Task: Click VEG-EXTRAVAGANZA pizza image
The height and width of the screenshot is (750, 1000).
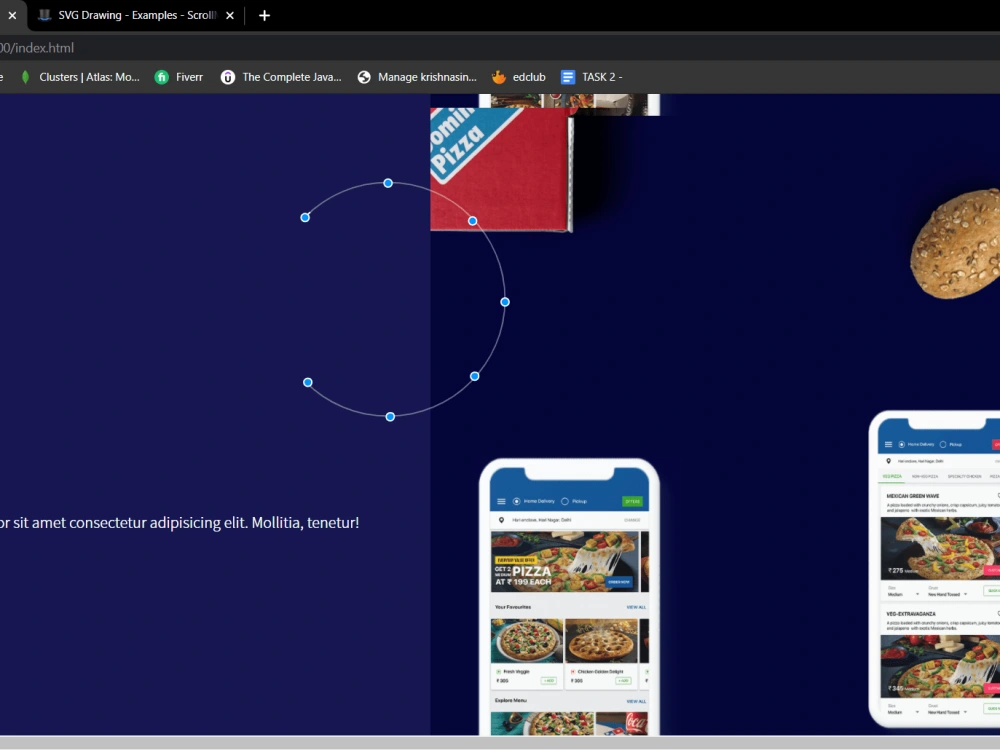Action: point(940,666)
